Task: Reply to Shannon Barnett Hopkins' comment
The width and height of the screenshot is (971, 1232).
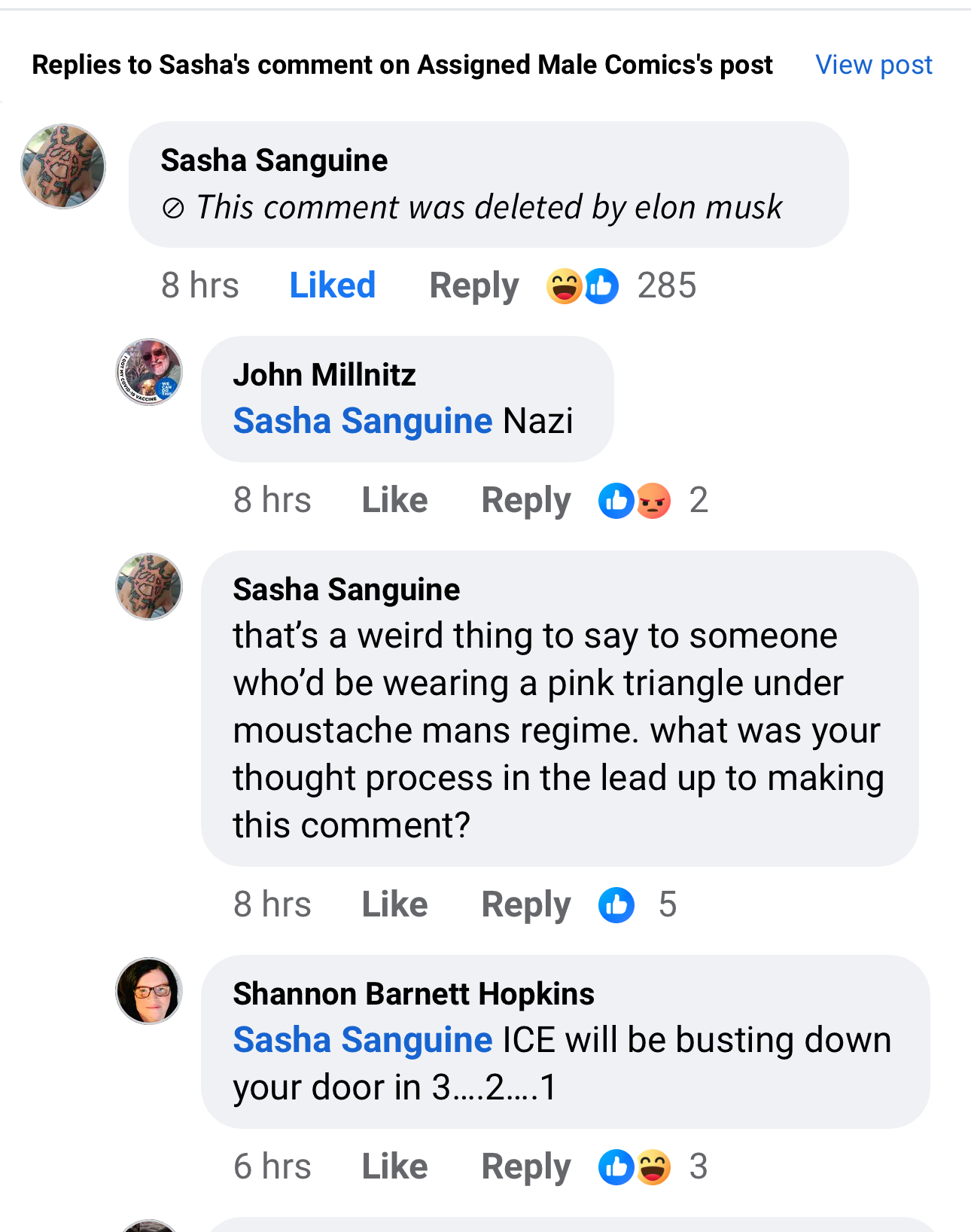Action: (x=526, y=1167)
